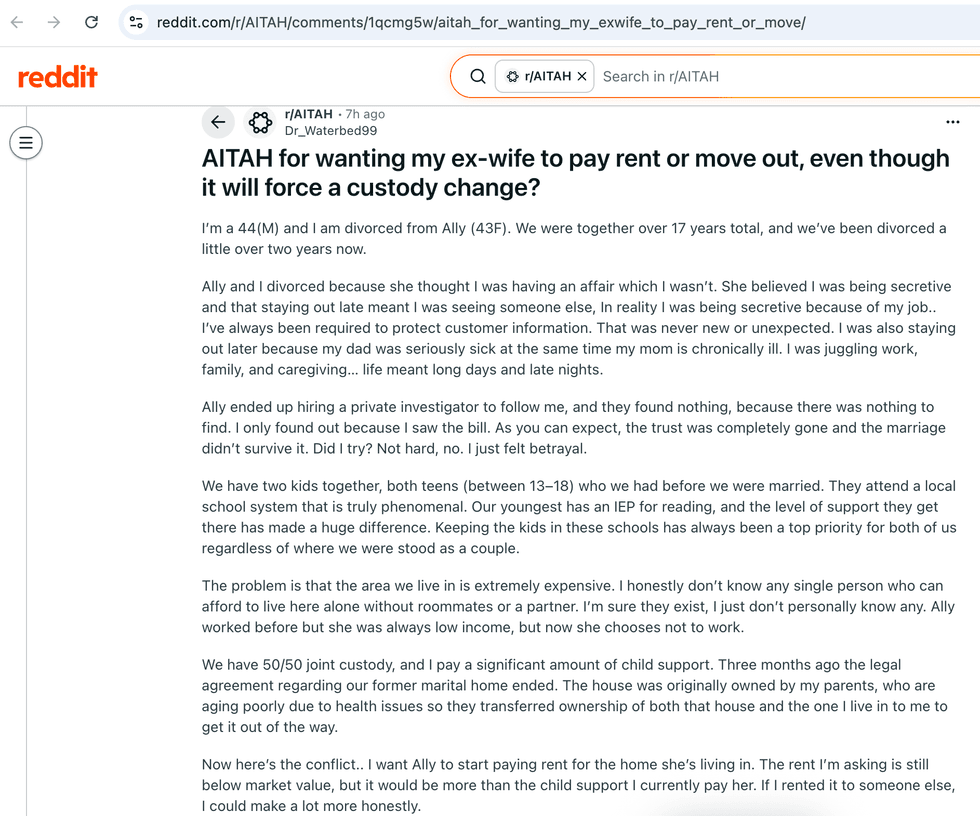
Task: Open post options three-dots menu
Action: pos(952,122)
